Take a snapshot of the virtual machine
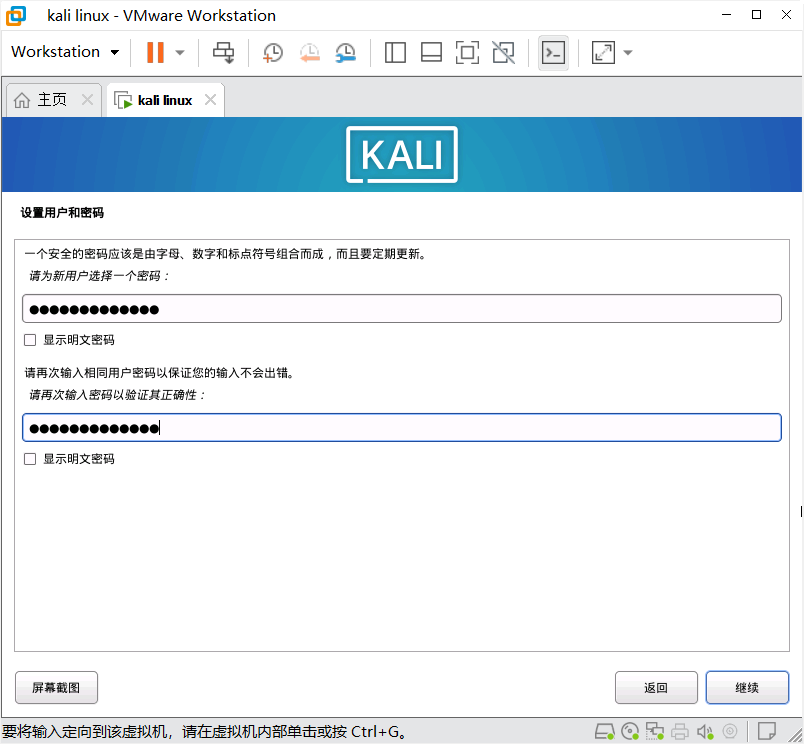Screen dimensions: 804x744 (272, 52)
